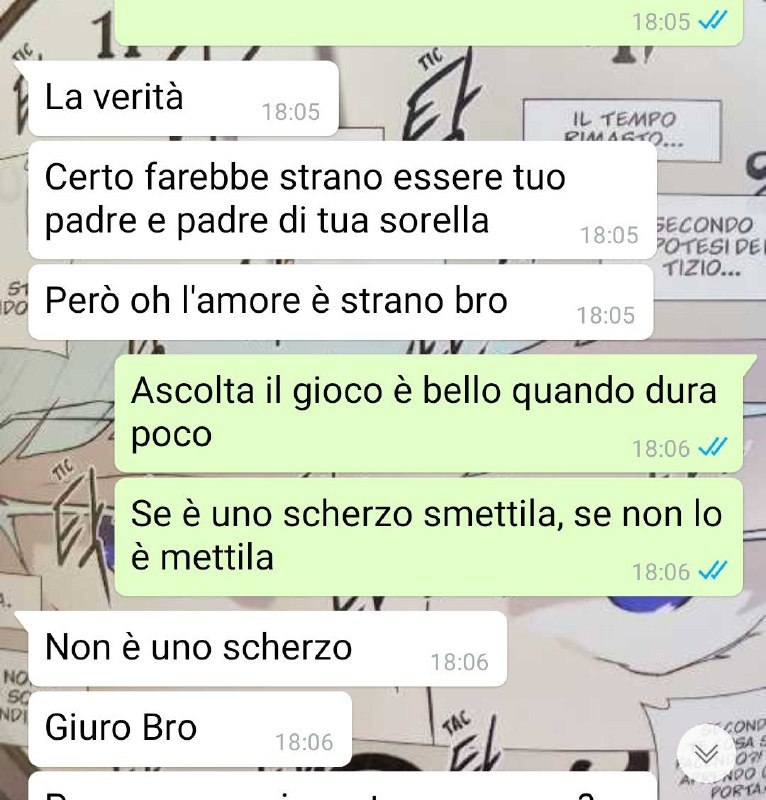766x800 pixels.
Task: Tap the 'Però oh l'amore è strano bro' message
Action: [x=340, y=302]
